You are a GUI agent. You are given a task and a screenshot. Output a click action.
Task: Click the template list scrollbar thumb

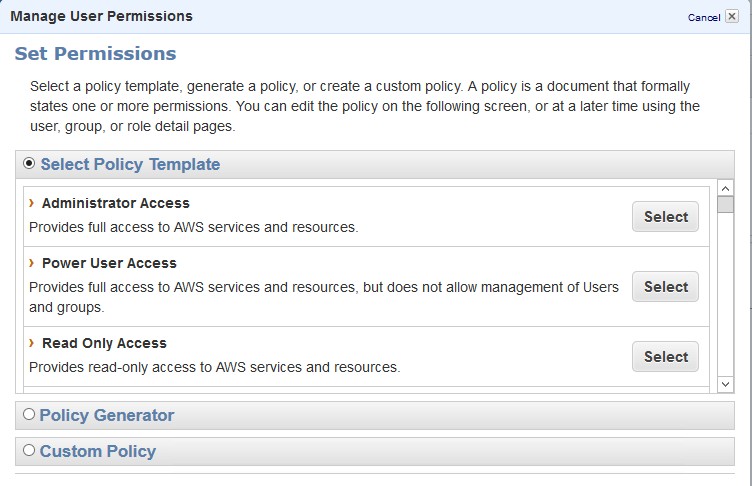(x=726, y=205)
